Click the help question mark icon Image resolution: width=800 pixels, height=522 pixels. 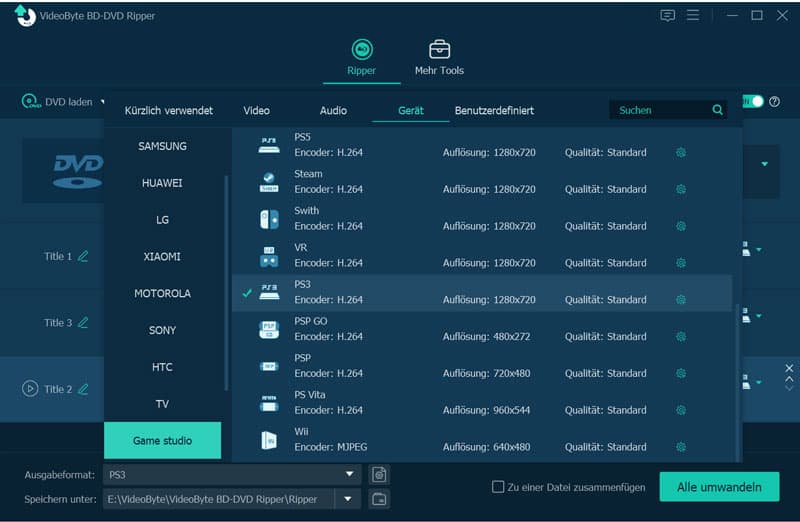click(x=774, y=102)
